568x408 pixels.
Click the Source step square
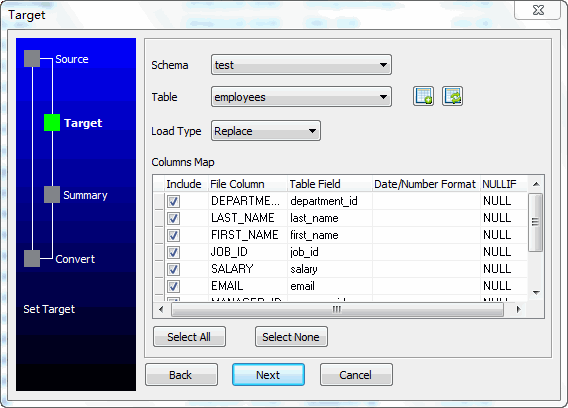pos(32,58)
